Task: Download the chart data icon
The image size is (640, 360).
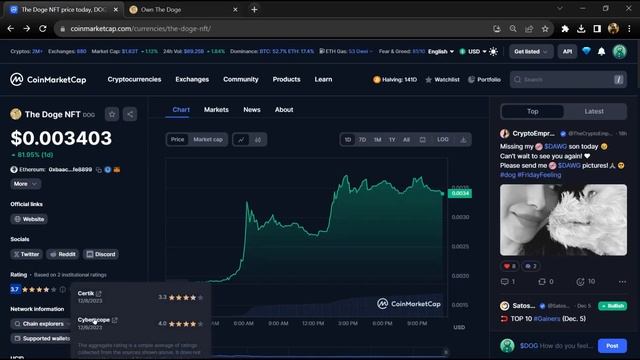Action: [463, 140]
